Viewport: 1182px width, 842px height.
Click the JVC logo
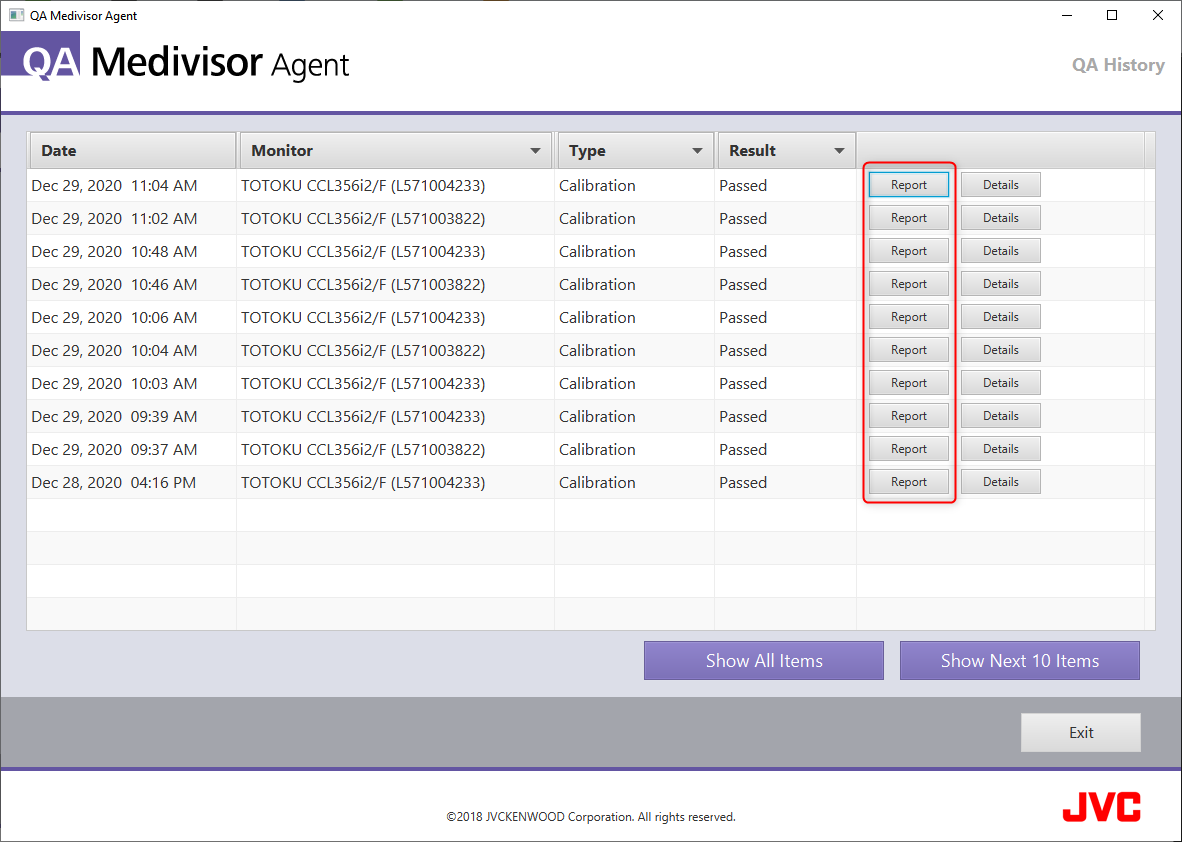pos(1101,807)
